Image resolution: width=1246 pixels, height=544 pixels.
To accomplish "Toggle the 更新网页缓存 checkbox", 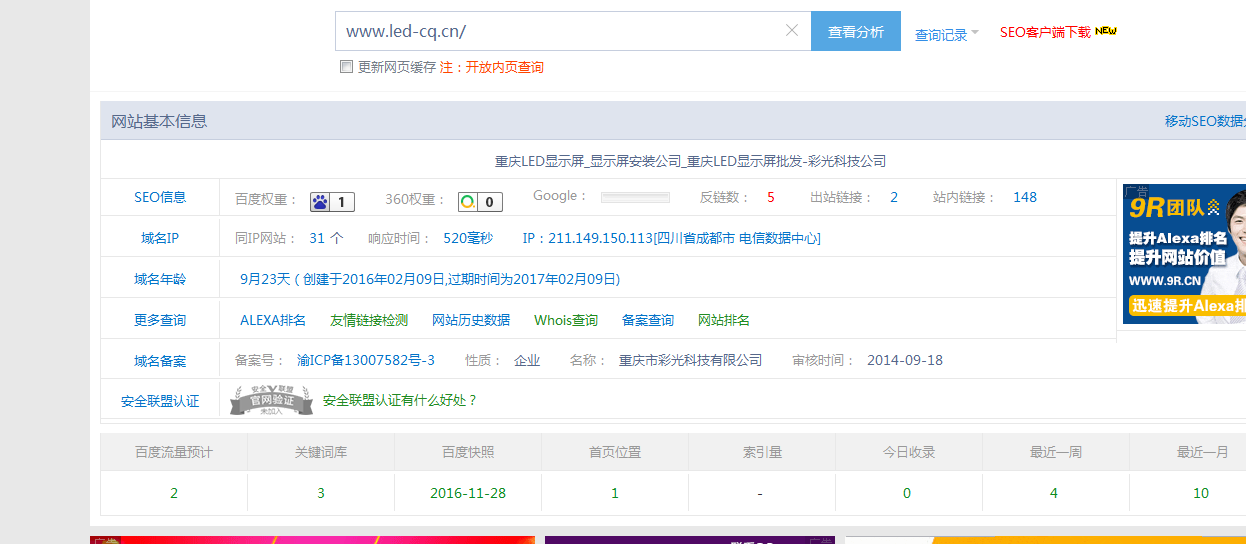I will [x=346, y=67].
